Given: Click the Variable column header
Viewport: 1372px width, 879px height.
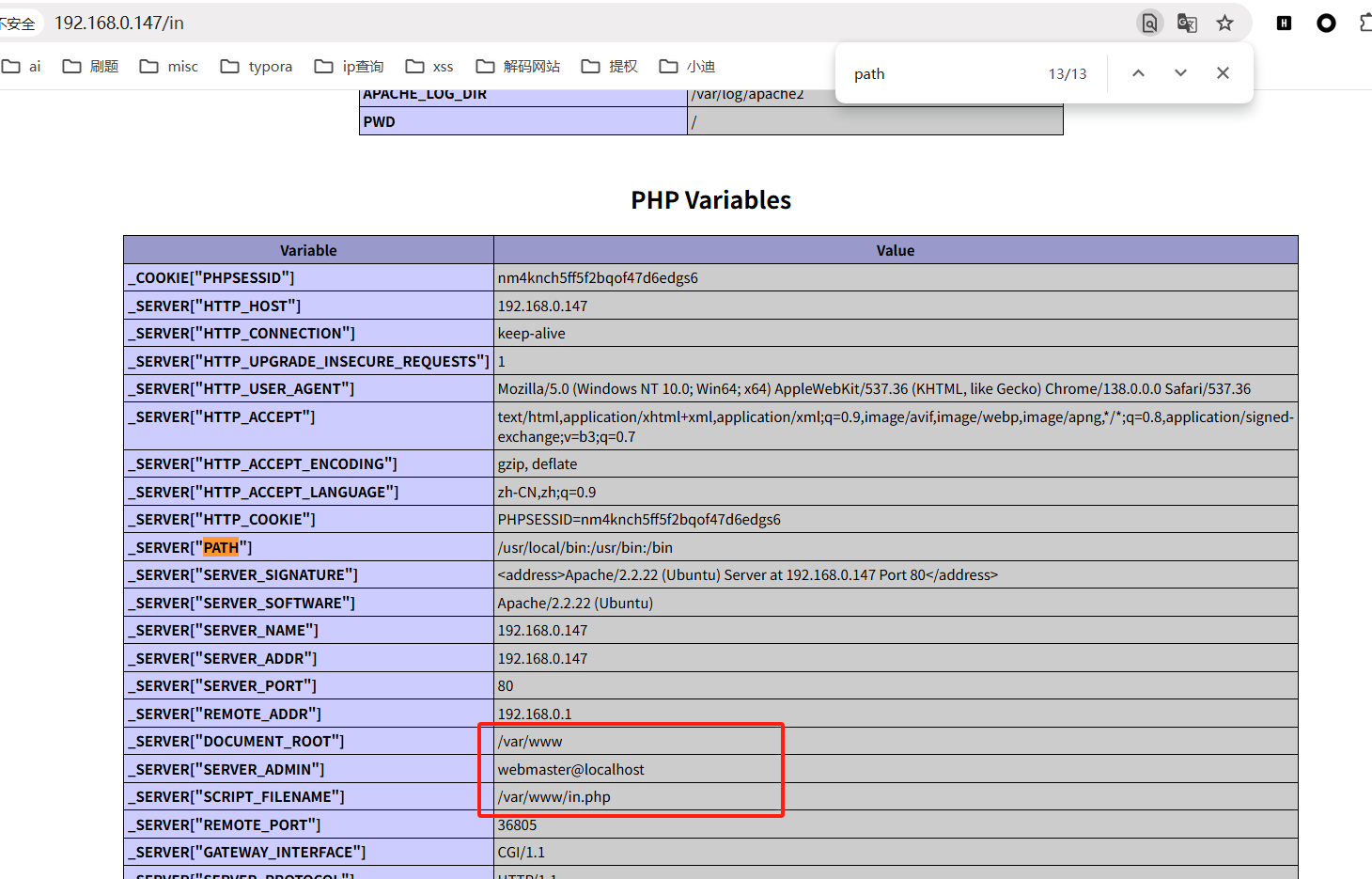Looking at the screenshot, I should point(308,250).
